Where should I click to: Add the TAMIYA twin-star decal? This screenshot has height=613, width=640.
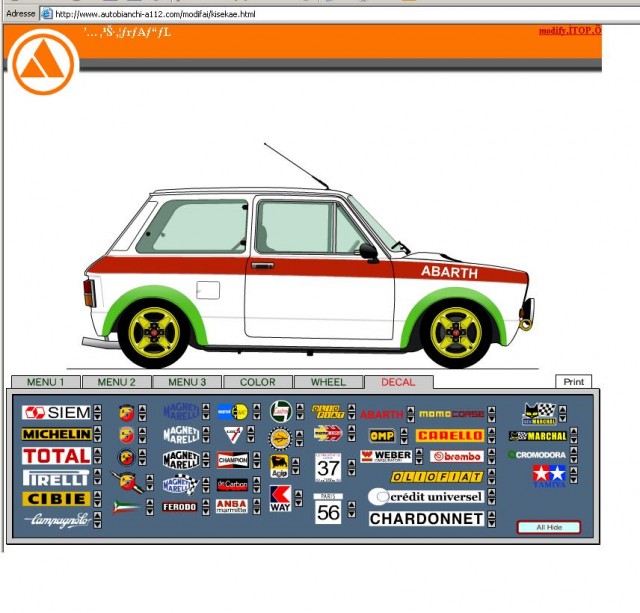(549, 475)
